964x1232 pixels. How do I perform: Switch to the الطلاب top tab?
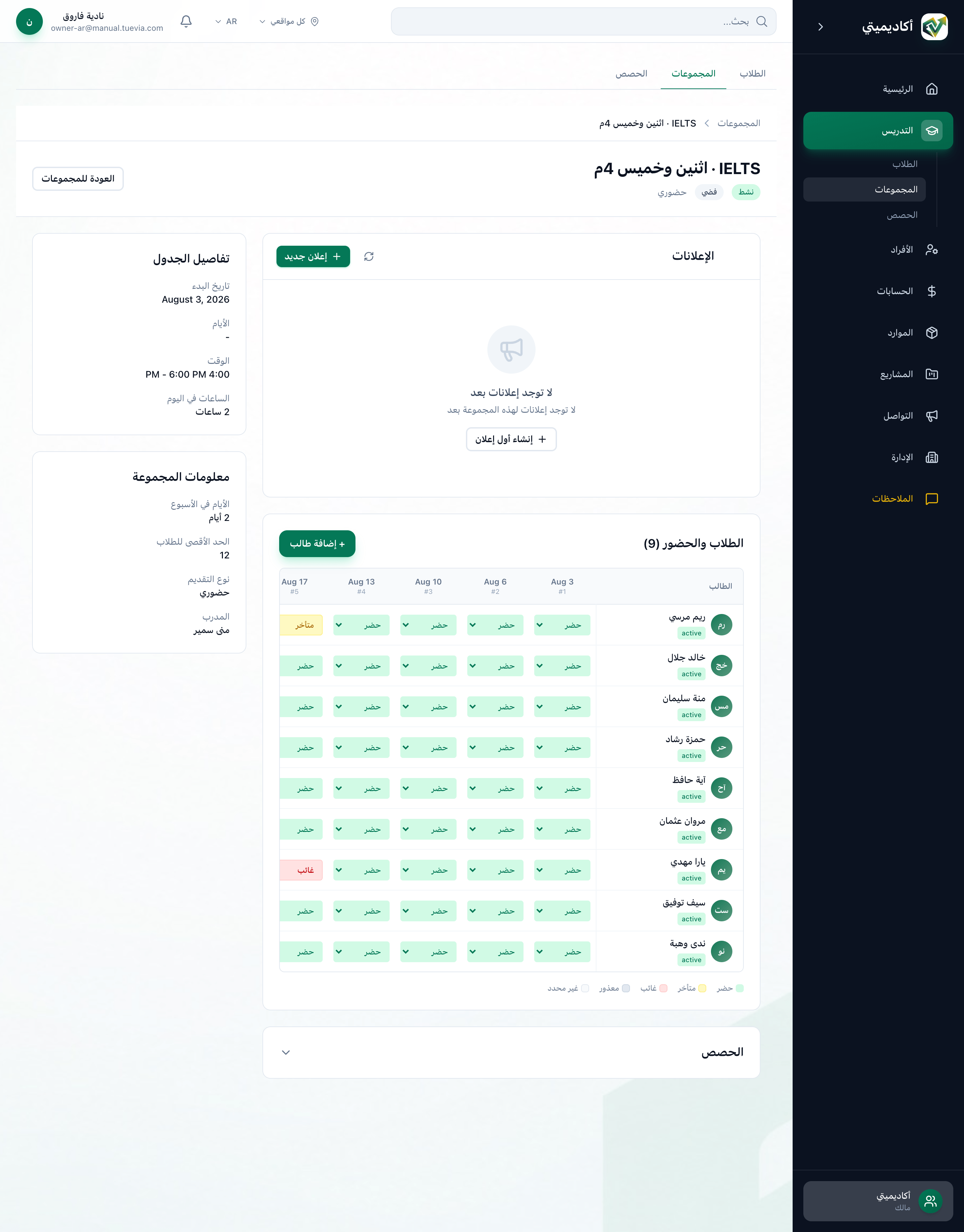click(752, 74)
